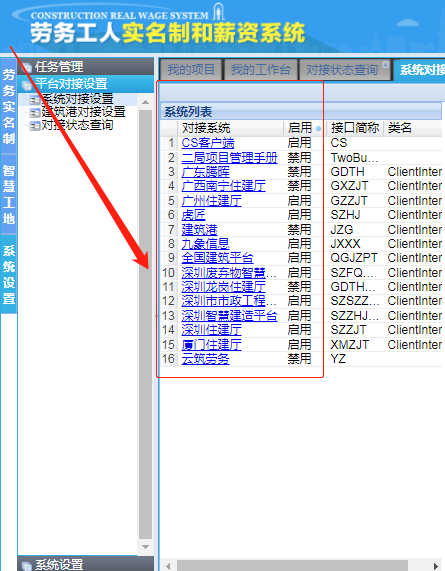Open the 深圳智慧建造平台 link

point(229,316)
